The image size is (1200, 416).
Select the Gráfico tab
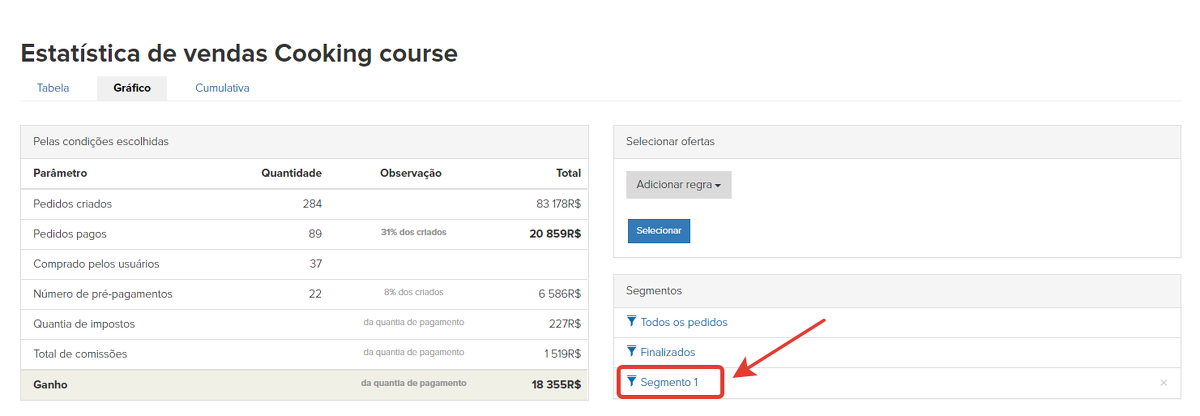tap(132, 88)
